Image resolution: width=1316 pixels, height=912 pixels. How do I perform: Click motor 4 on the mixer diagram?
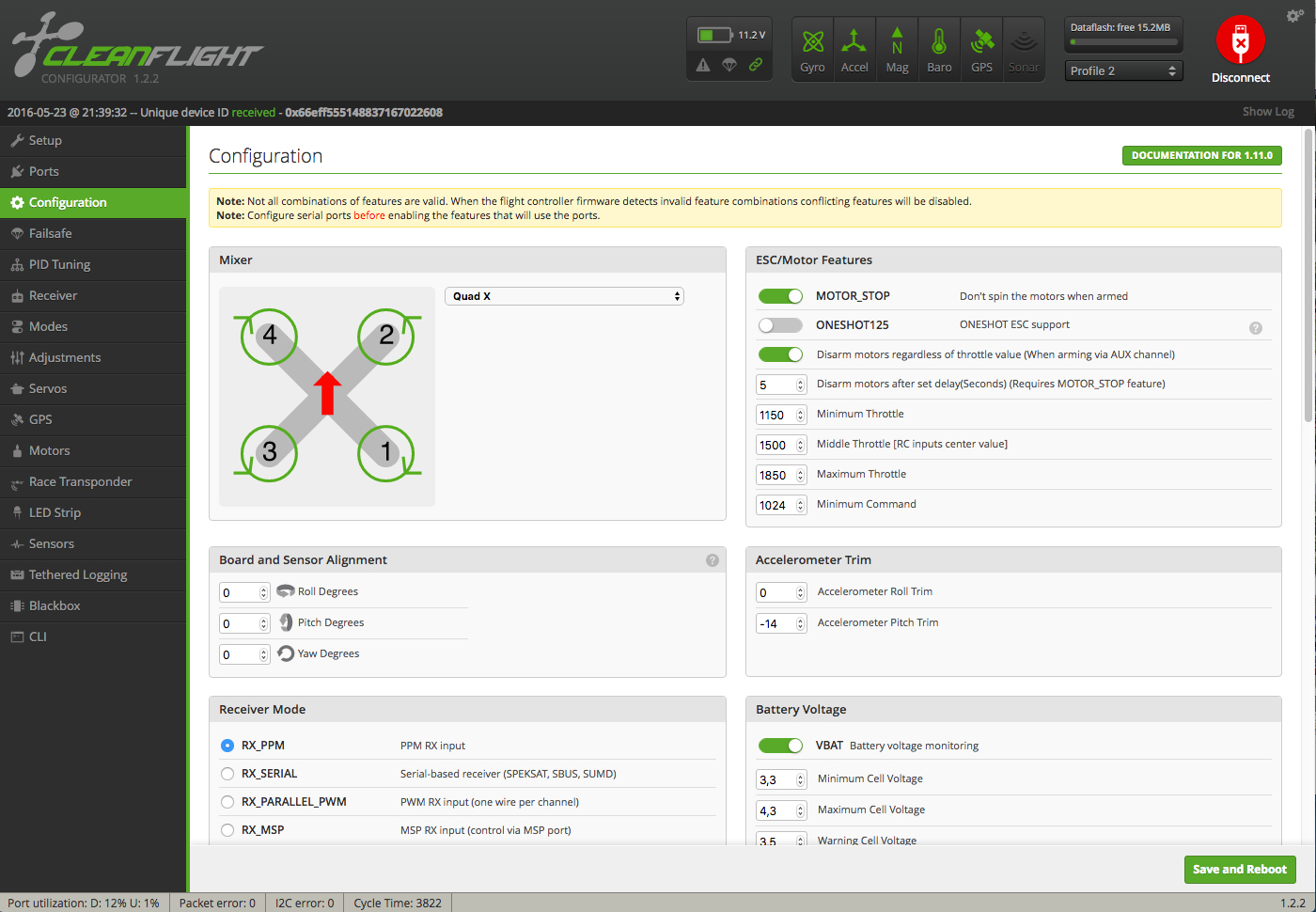(x=270, y=336)
